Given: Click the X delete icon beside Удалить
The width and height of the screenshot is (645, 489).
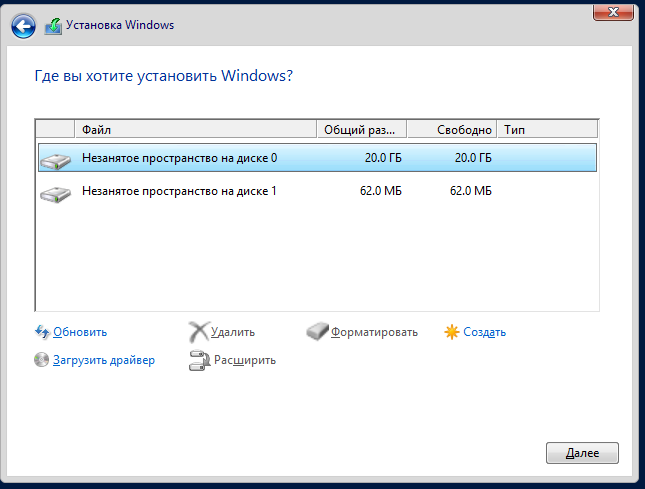Looking at the screenshot, I should click(x=199, y=332).
